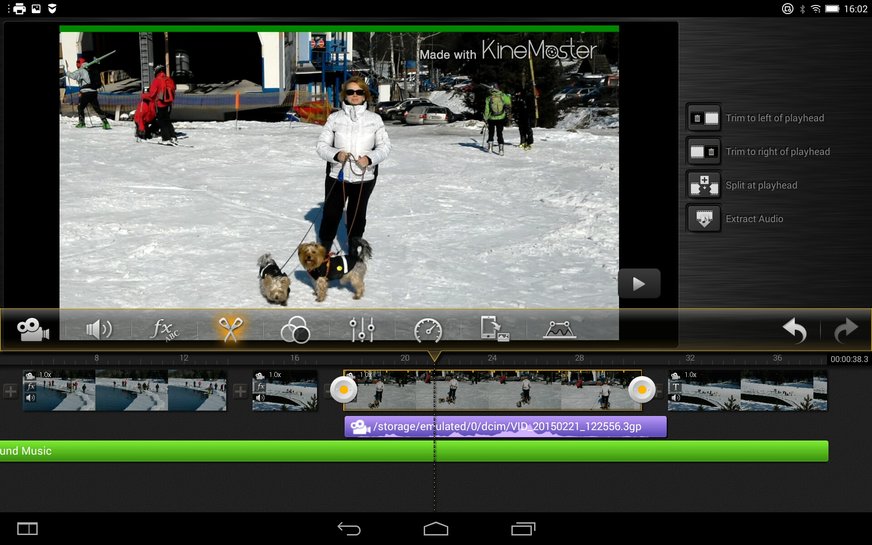Open the image notification in status bar
872x545 pixels.
pyautogui.click(x=36, y=8)
